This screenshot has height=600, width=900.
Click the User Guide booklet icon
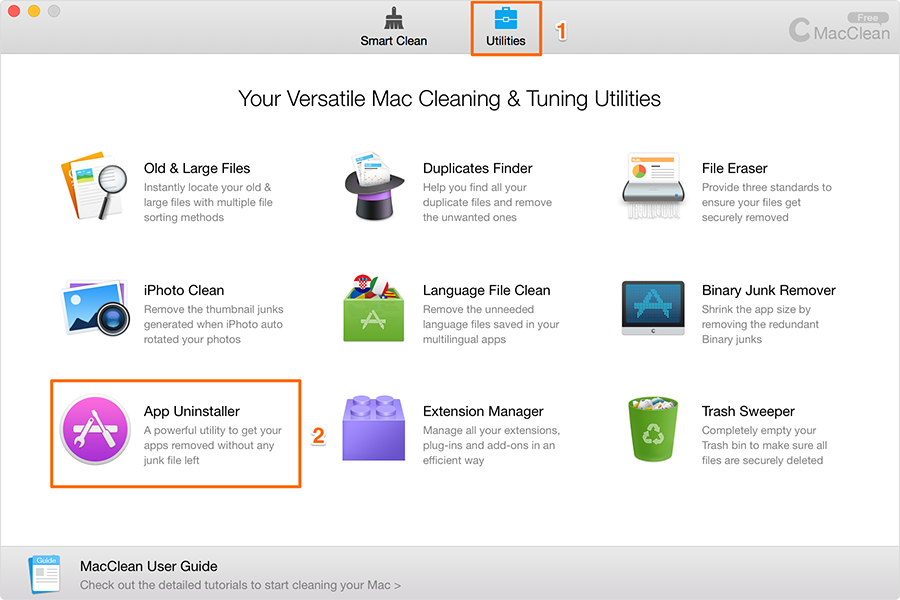coord(45,574)
